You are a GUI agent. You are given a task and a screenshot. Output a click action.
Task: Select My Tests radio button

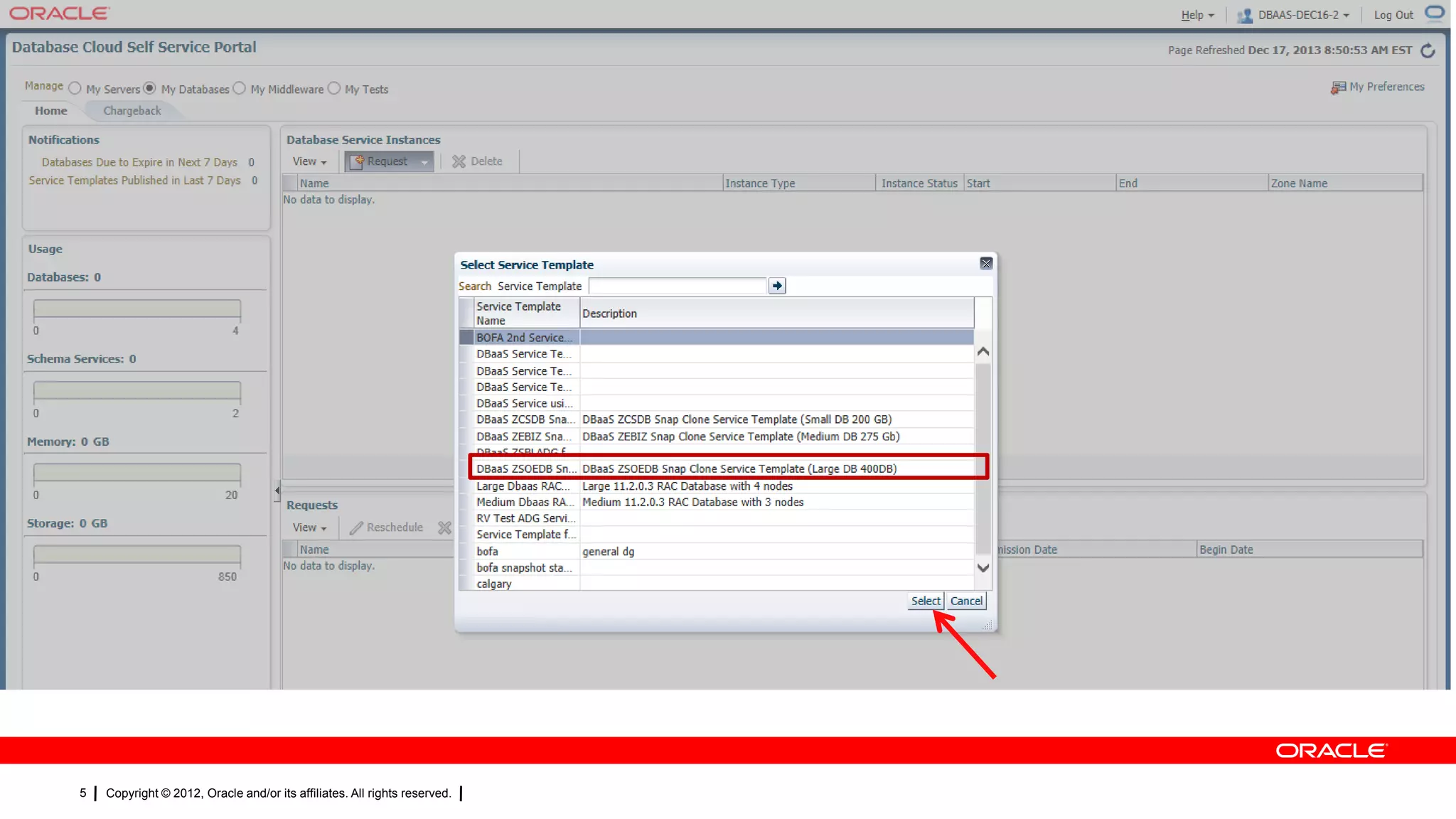pyautogui.click(x=333, y=88)
